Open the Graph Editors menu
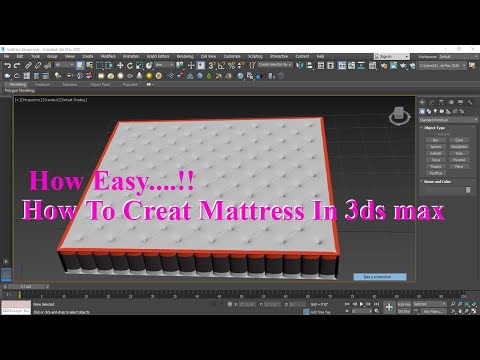This screenshot has width=480, height=360. (x=158, y=56)
